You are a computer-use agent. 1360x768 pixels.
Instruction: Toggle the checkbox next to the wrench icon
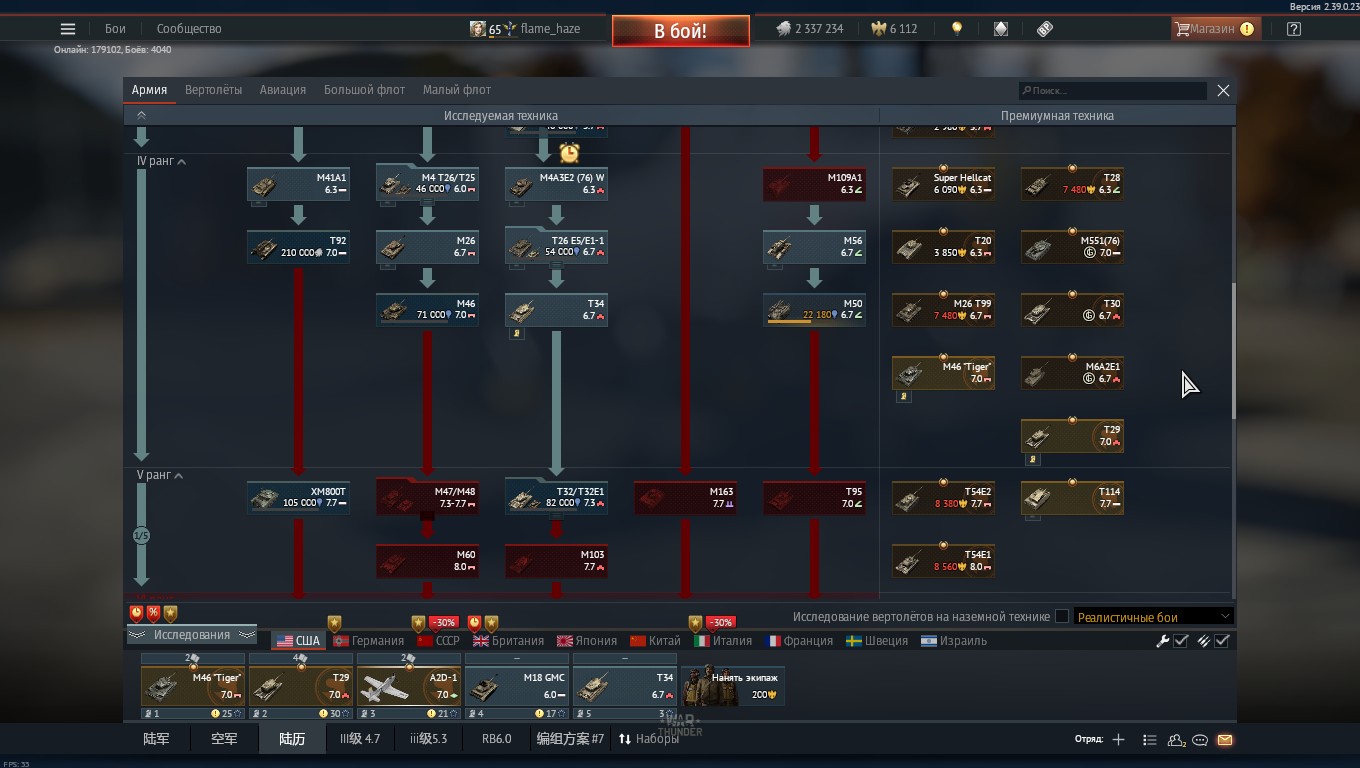[1181, 641]
